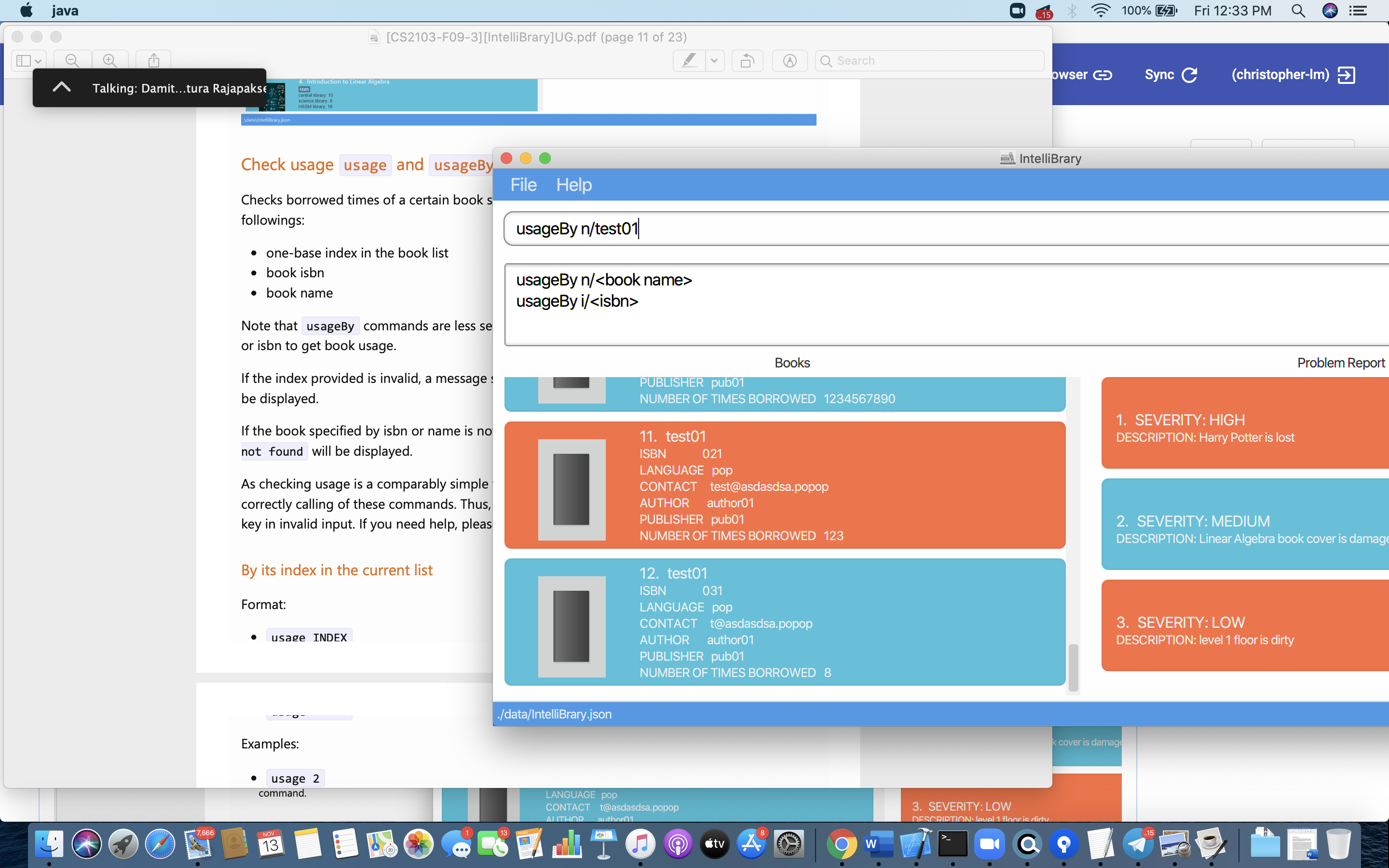Click the Books tab in IntelliBrary

tap(791, 362)
